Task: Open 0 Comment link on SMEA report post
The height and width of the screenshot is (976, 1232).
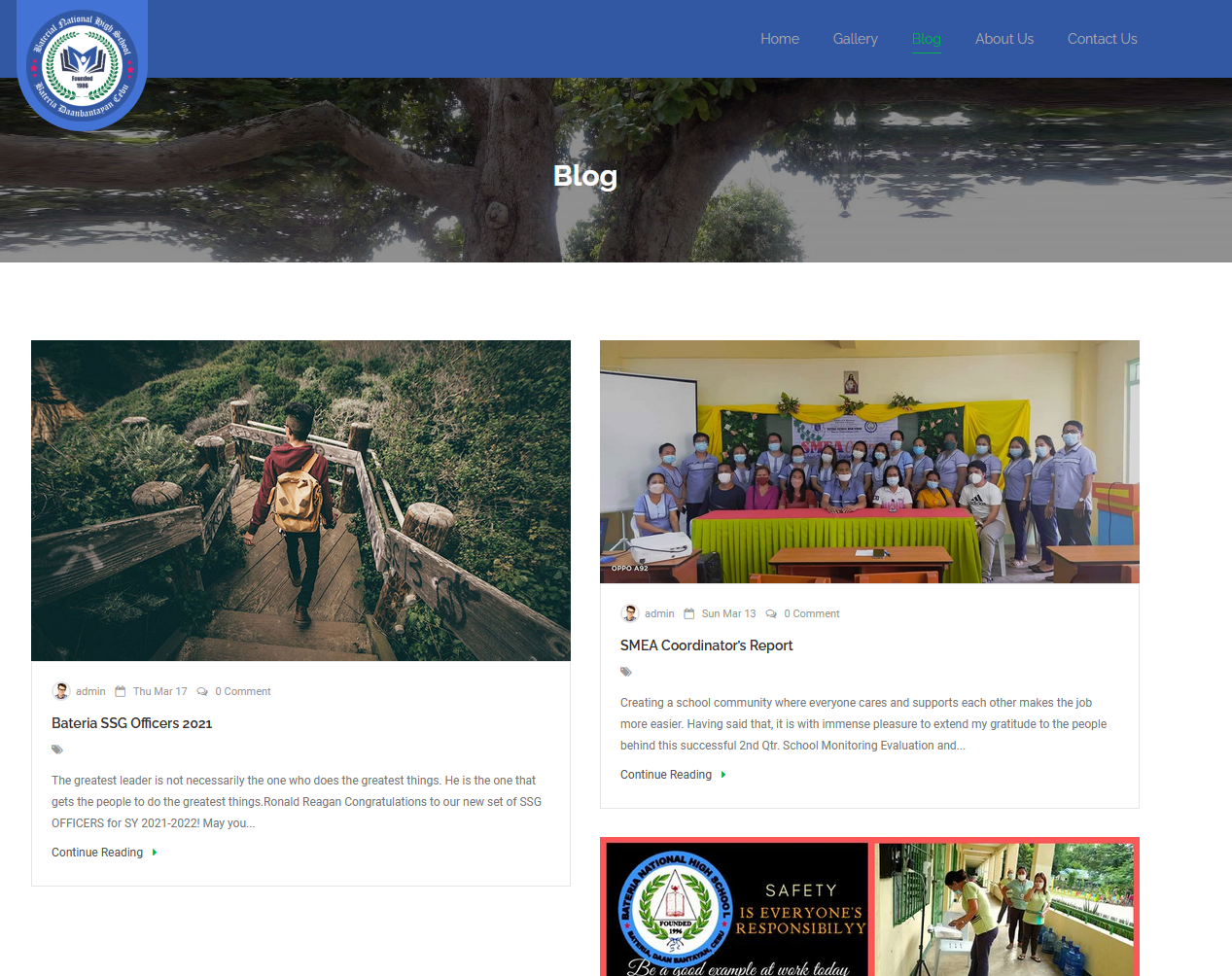Action: pos(812,613)
